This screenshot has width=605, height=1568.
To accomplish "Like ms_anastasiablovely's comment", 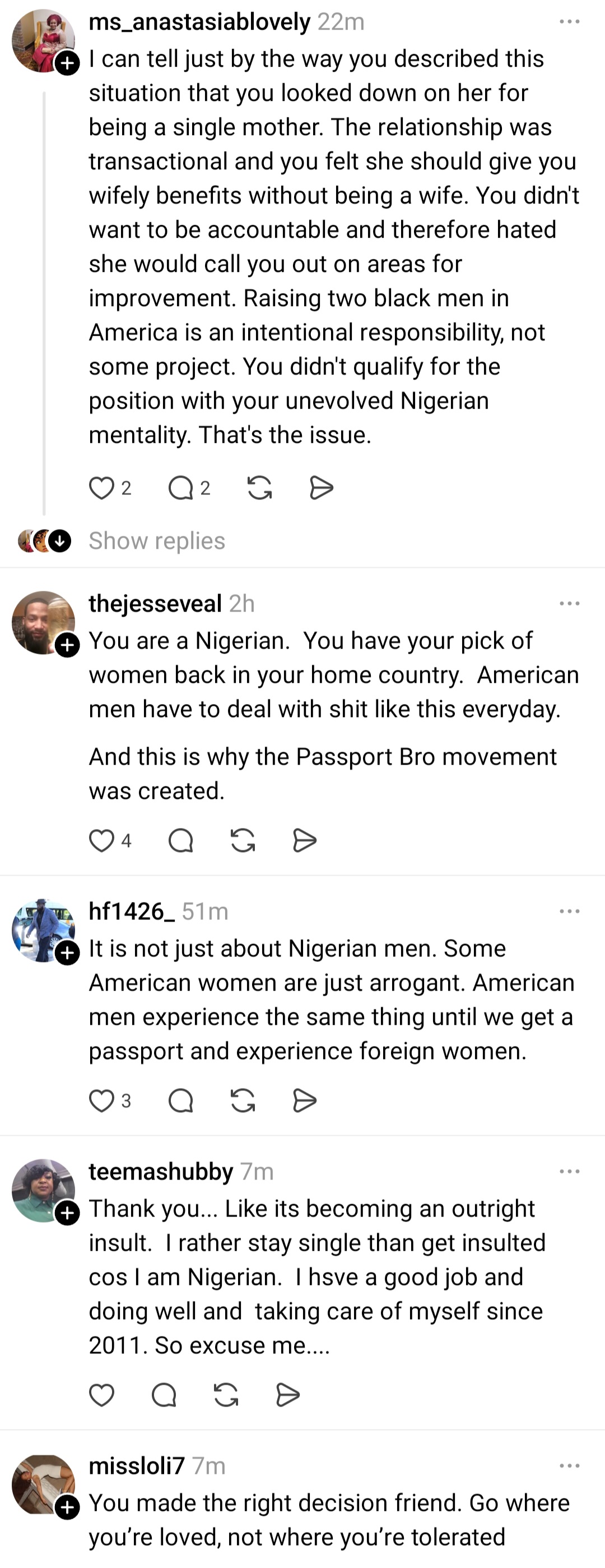I will pyautogui.click(x=103, y=487).
